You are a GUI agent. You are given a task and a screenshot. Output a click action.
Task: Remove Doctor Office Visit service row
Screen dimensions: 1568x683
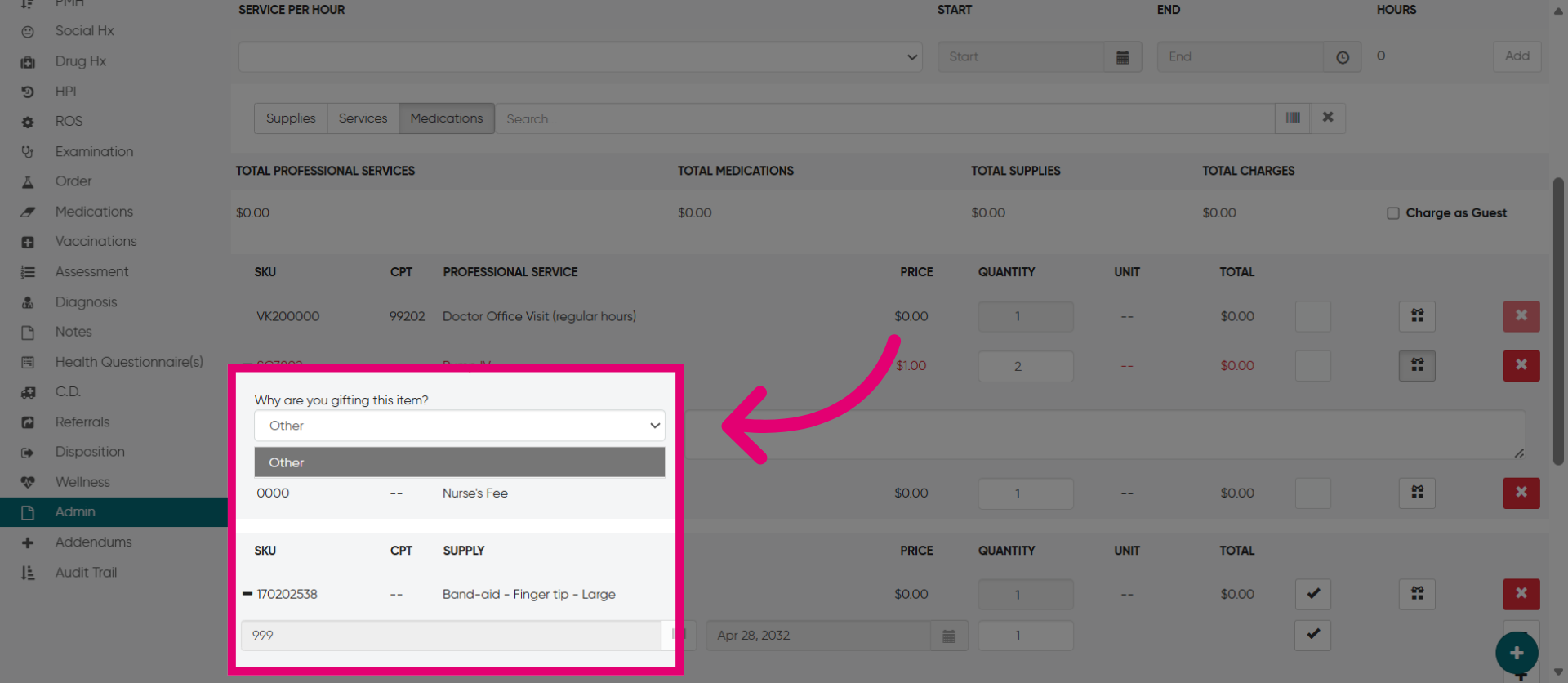coord(1521,316)
